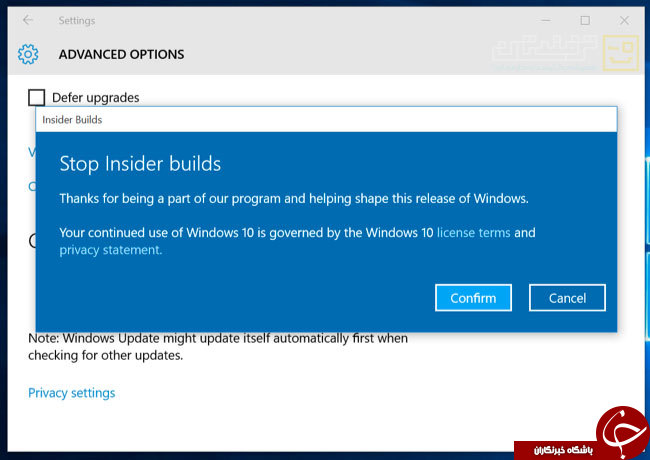Click the Stop Insider builds heading
This screenshot has width=650, height=460.
tap(140, 164)
